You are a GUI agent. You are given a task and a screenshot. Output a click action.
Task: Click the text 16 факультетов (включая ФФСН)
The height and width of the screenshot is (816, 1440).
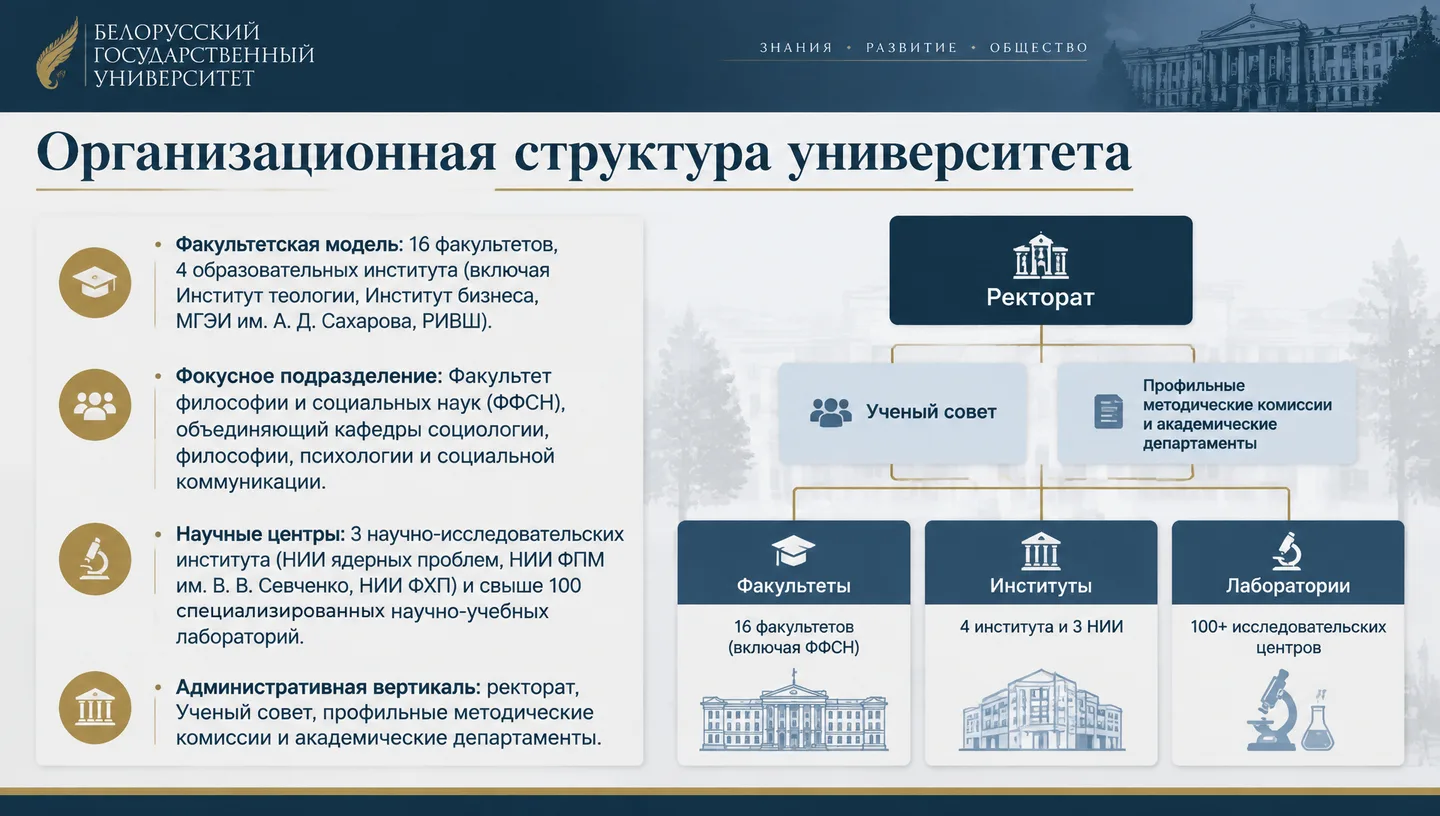click(794, 637)
